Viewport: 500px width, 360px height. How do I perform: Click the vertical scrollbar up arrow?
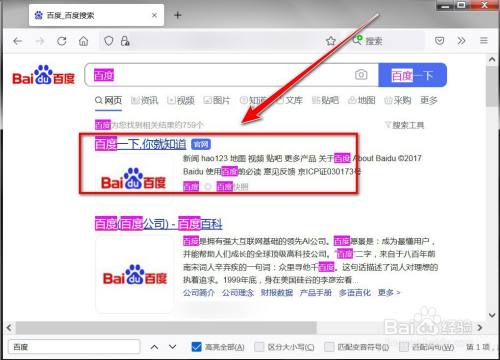point(492,60)
